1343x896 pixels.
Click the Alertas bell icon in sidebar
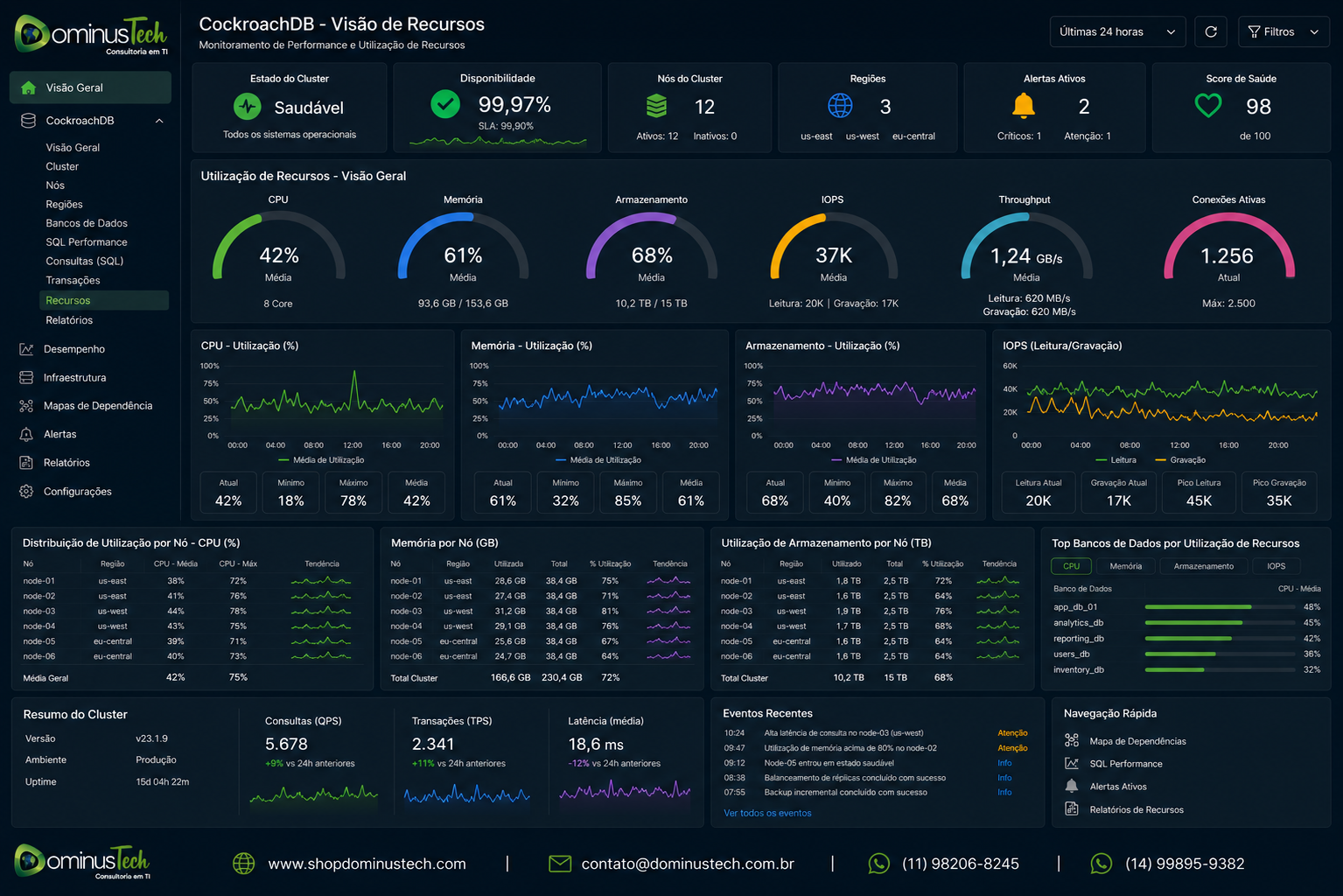26,434
